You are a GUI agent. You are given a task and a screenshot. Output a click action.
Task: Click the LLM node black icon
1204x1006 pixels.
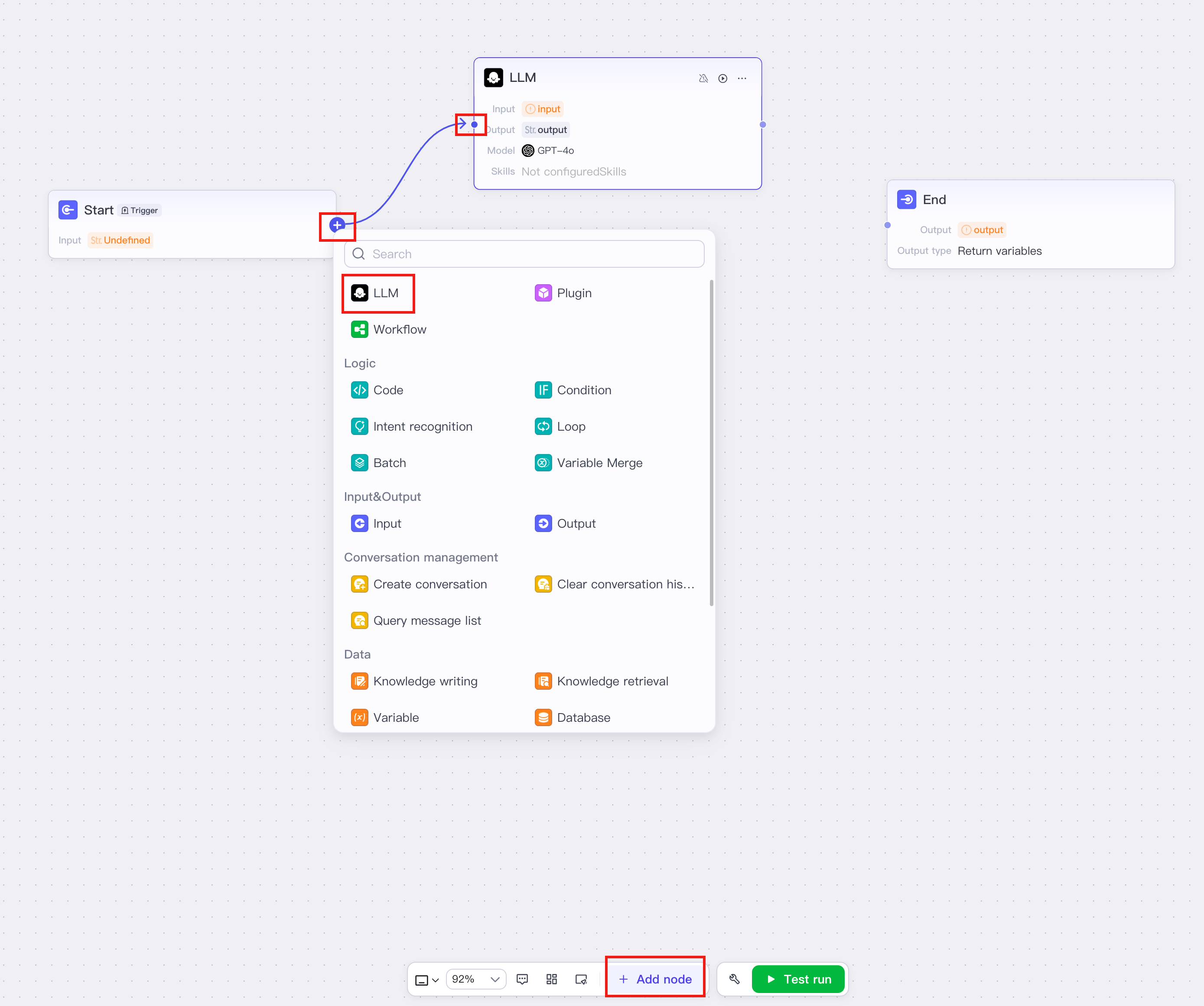(x=493, y=78)
